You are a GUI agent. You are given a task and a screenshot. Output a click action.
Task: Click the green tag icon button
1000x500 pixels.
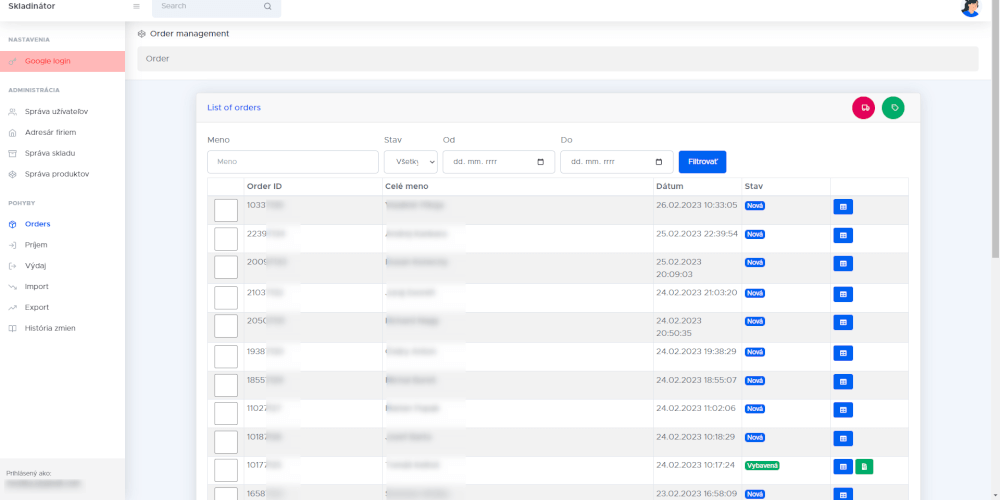893,108
